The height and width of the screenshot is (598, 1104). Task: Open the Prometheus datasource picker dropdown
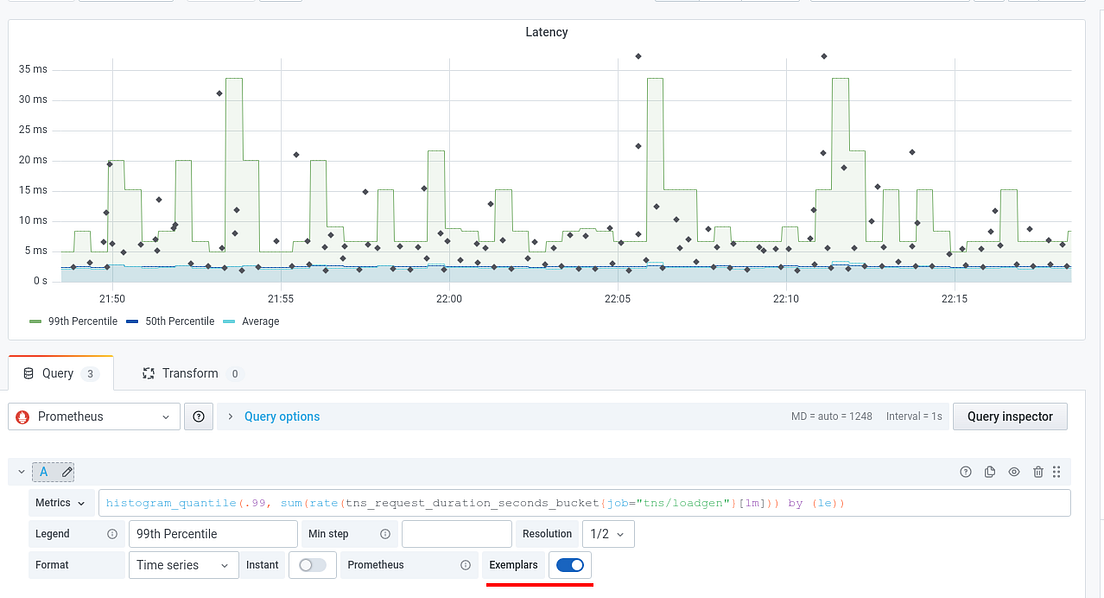click(93, 416)
